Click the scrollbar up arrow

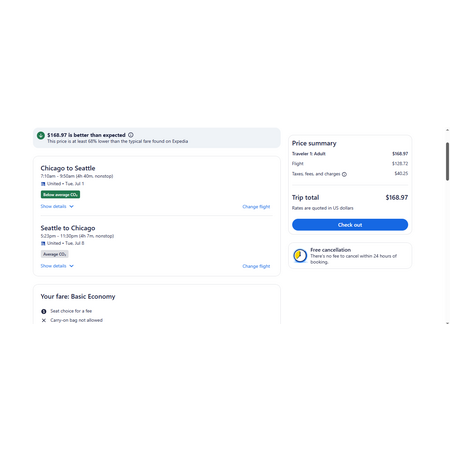447,130
